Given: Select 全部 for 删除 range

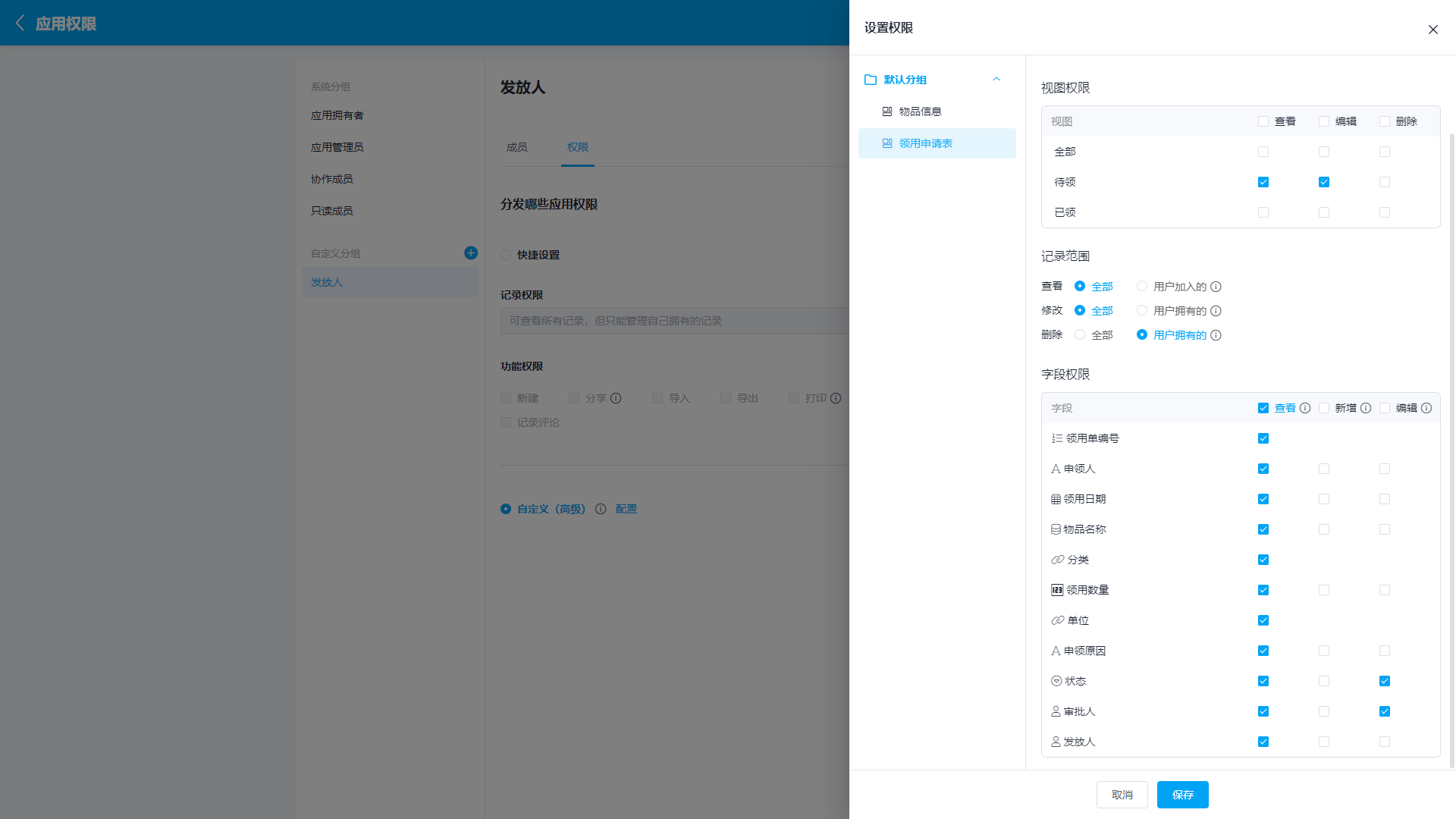Looking at the screenshot, I should [x=1080, y=334].
